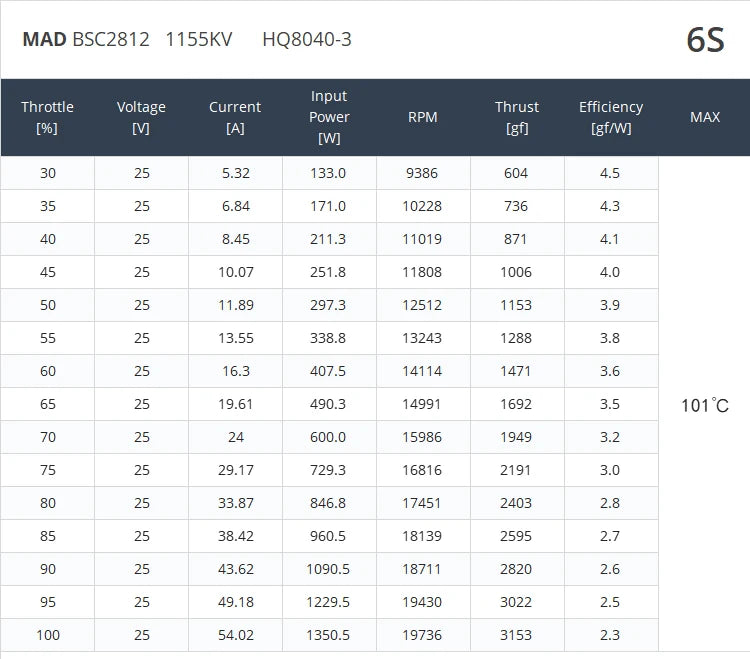Click the 50 throttle row cell
Image resolution: width=750 pixels, height=659 pixels.
click(x=48, y=305)
